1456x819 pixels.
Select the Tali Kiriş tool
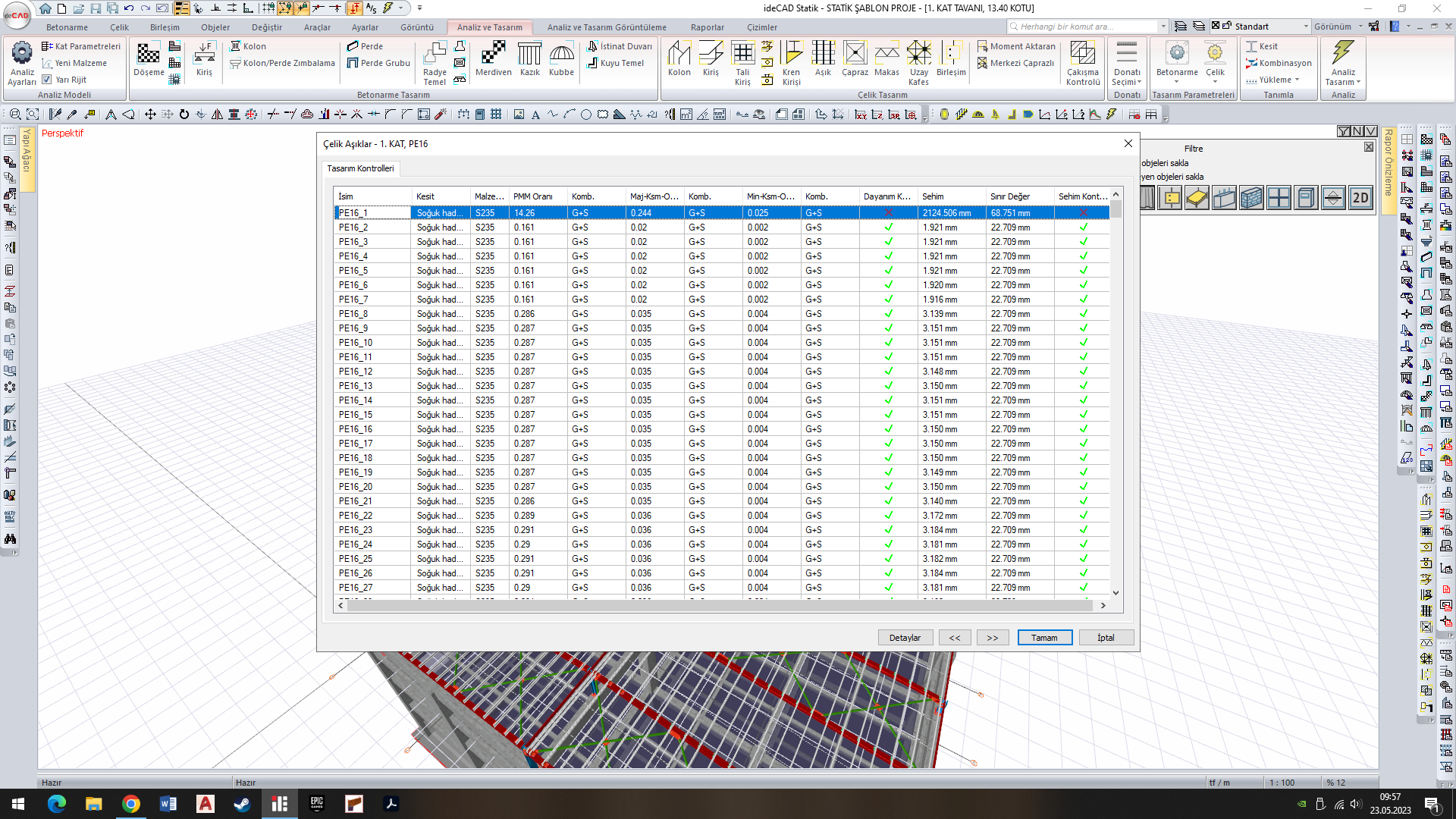point(742,64)
